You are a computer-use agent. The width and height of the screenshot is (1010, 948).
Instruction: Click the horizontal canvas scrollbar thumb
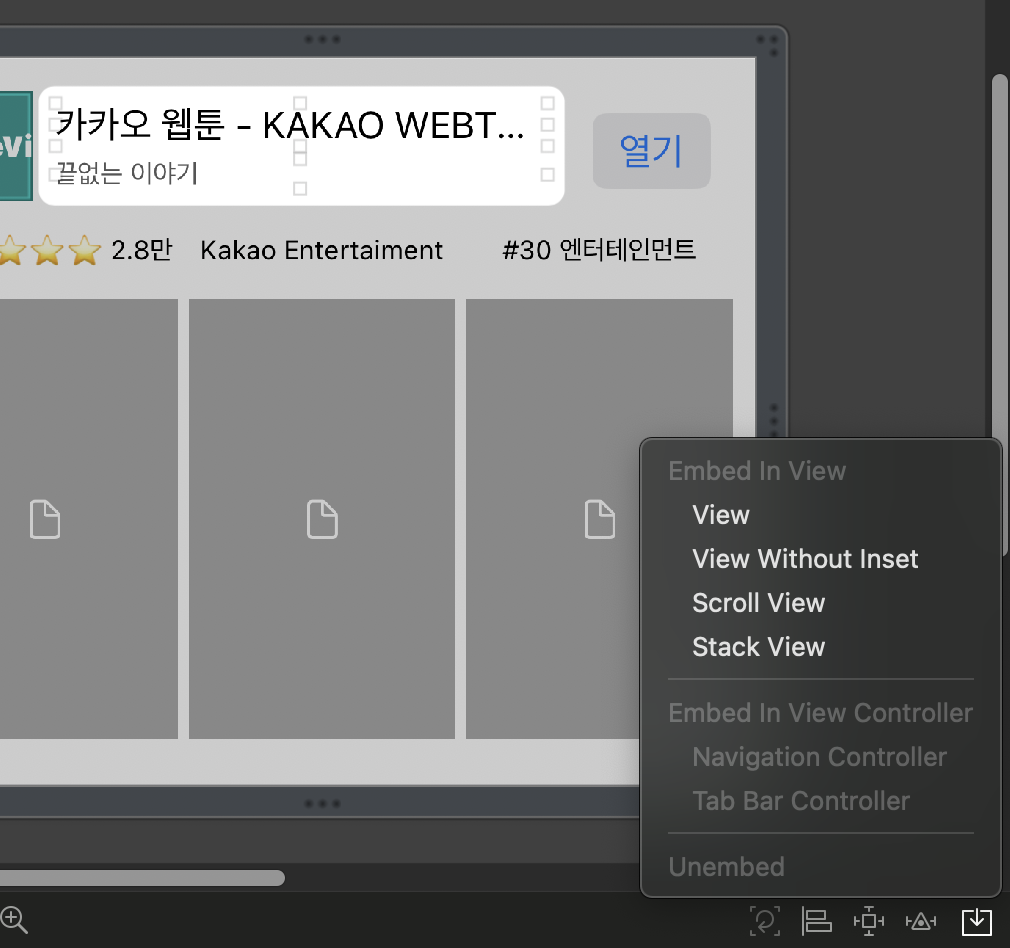click(x=142, y=878)
